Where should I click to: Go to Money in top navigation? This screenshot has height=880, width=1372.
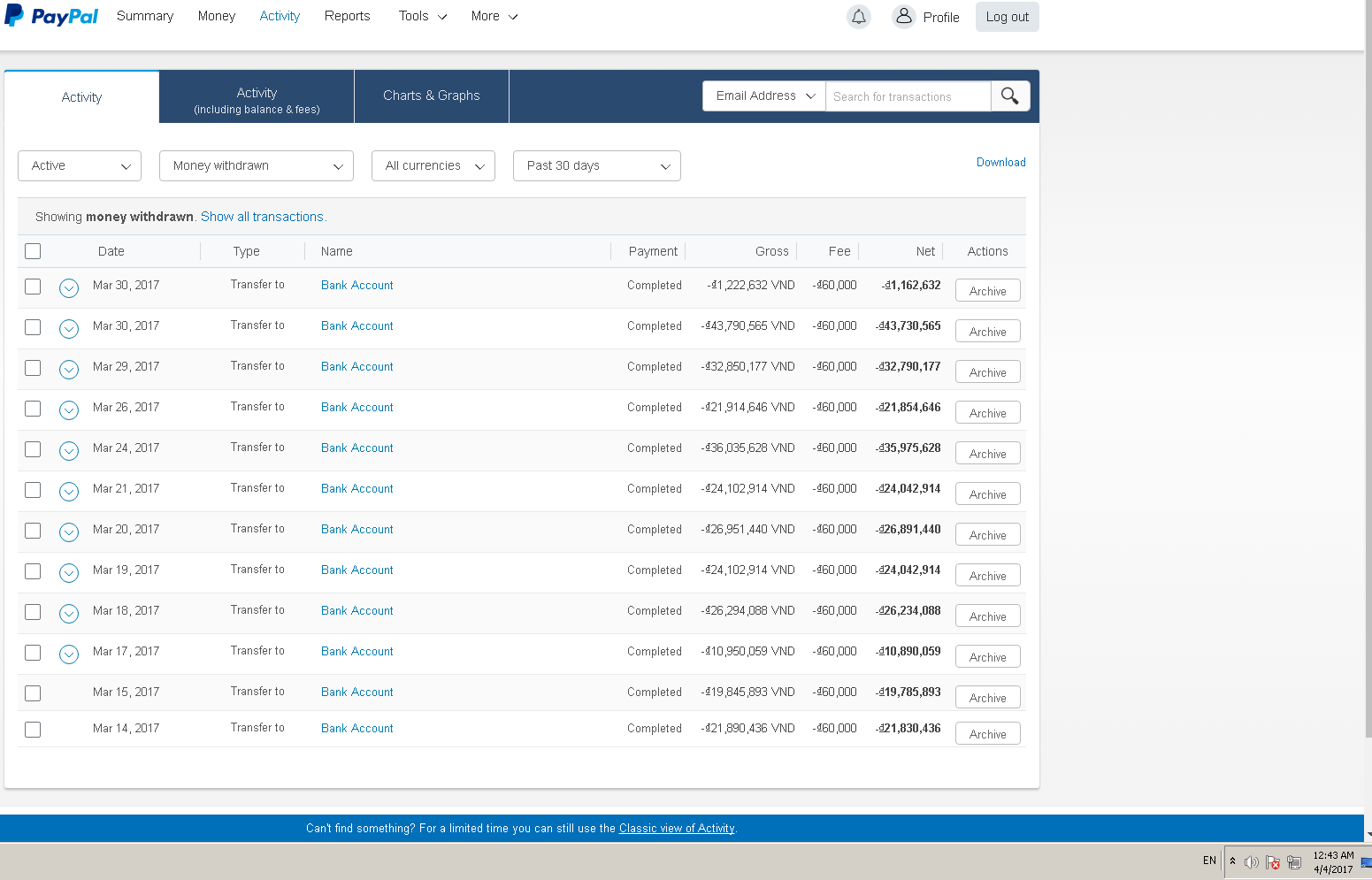217,16
